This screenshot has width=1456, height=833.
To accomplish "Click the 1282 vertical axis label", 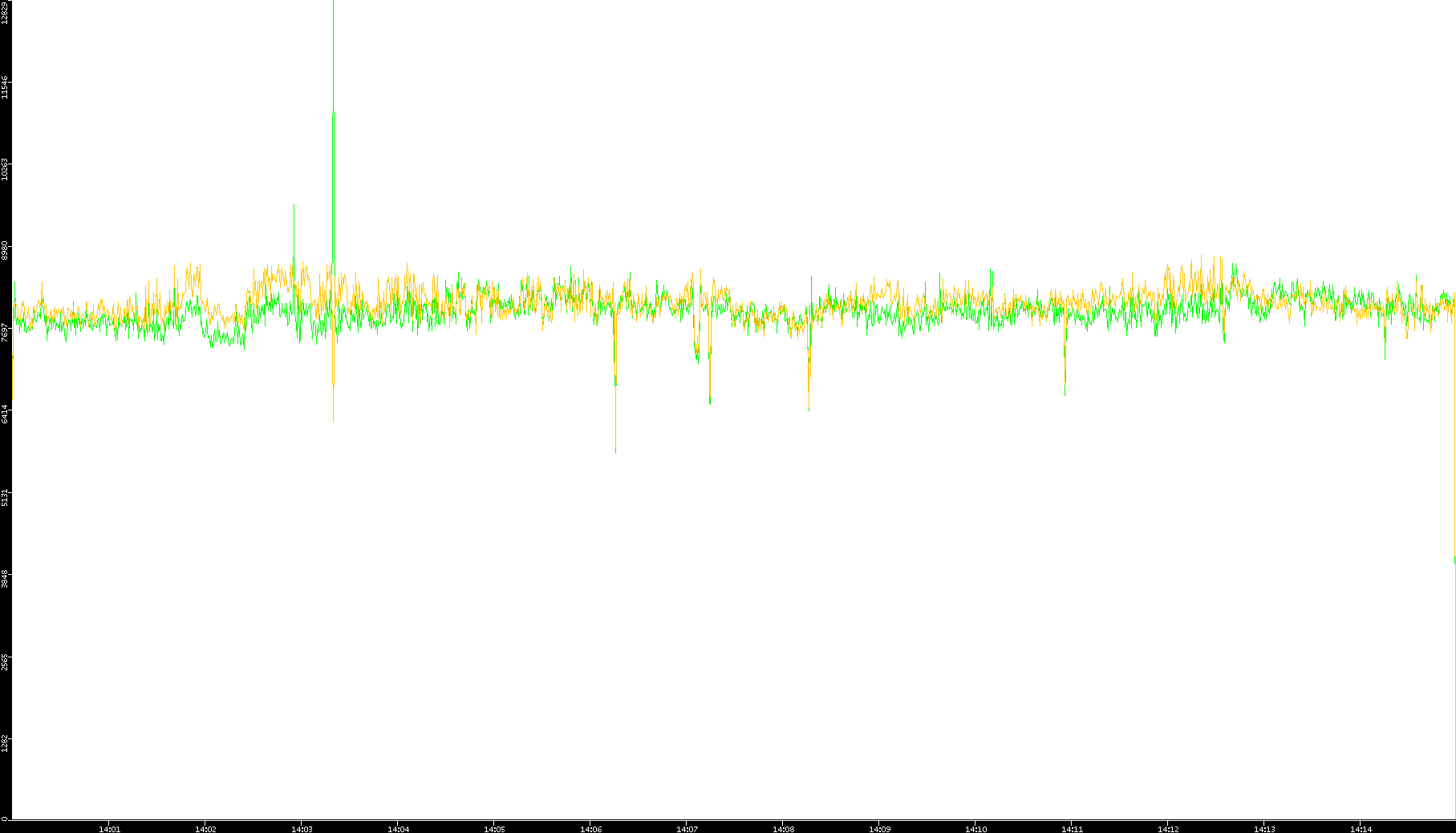I will click(5, 743).
